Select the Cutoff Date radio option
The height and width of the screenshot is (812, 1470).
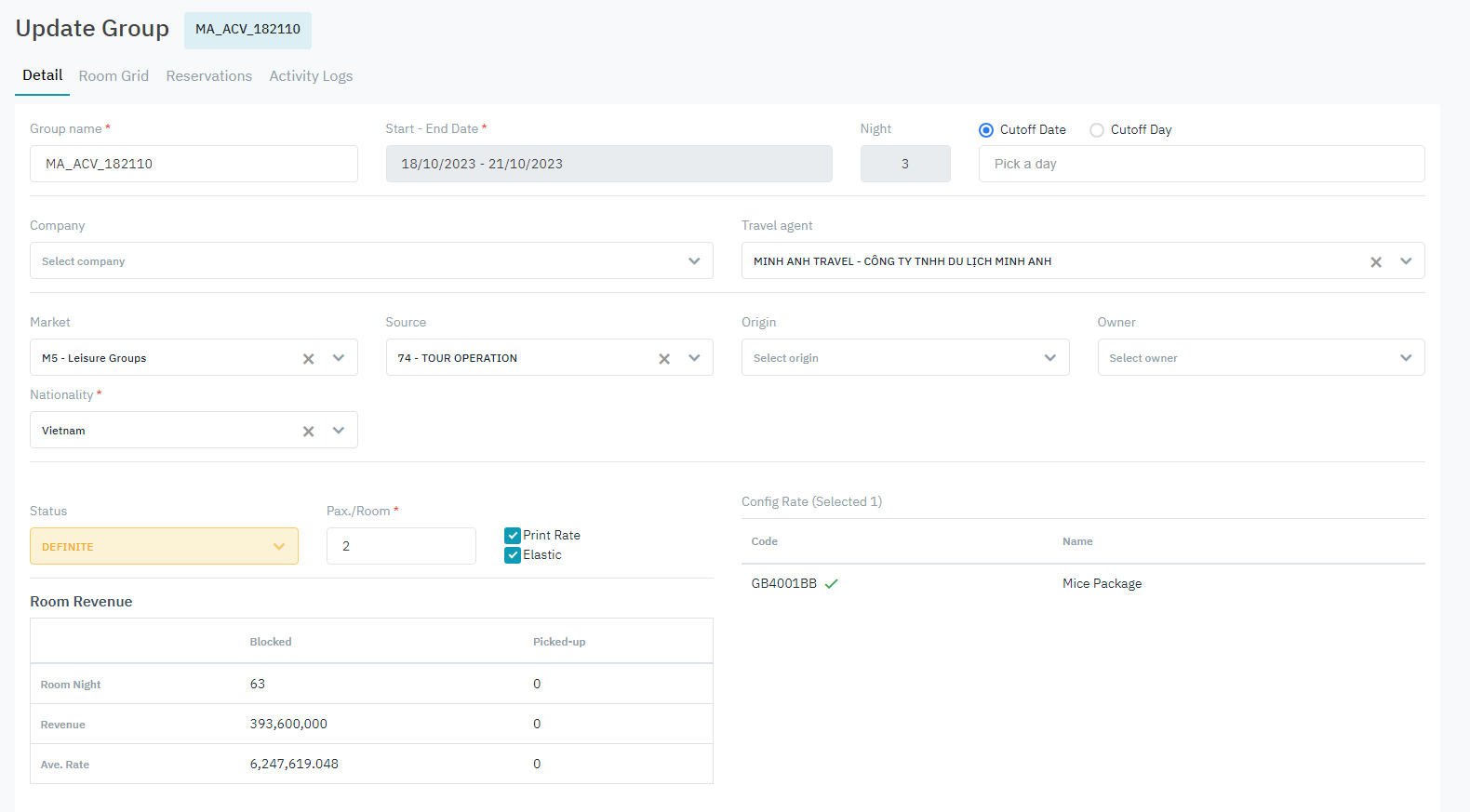pyautogui.click(x=986, y=130)
